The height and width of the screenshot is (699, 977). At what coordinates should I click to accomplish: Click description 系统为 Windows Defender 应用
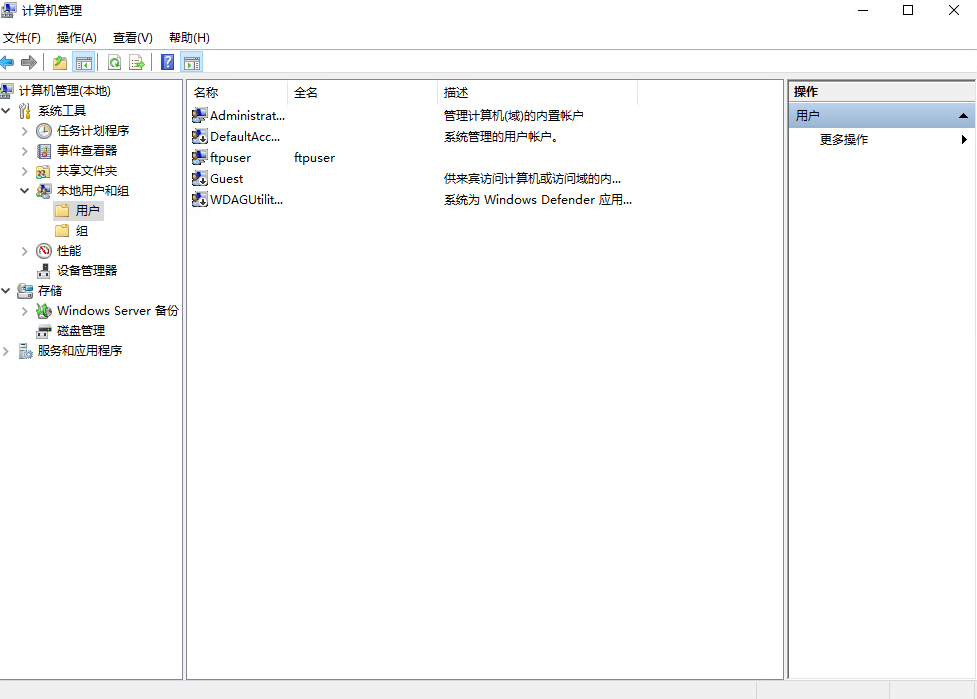(538, 199)
